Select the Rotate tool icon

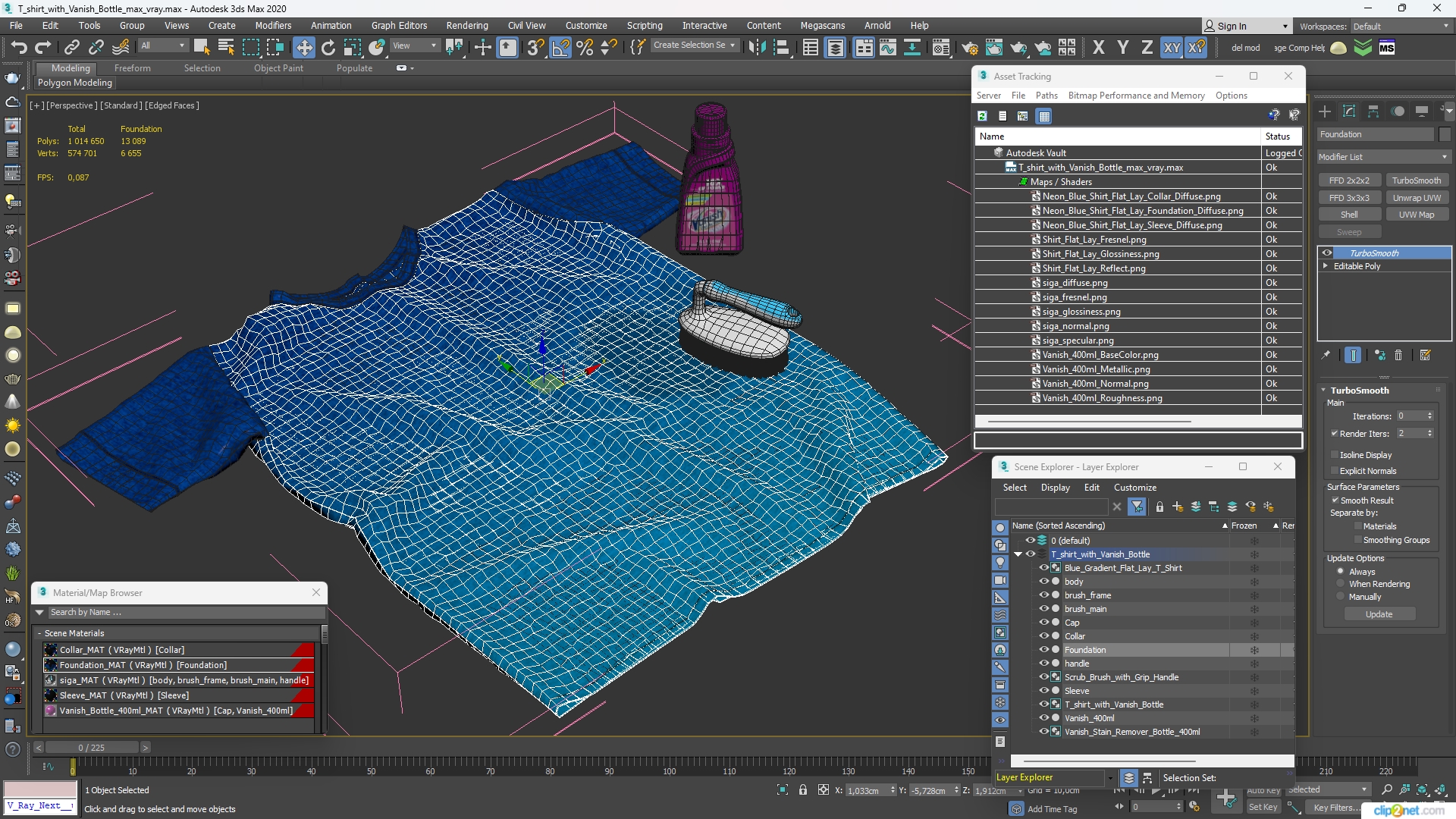point(328,48)
